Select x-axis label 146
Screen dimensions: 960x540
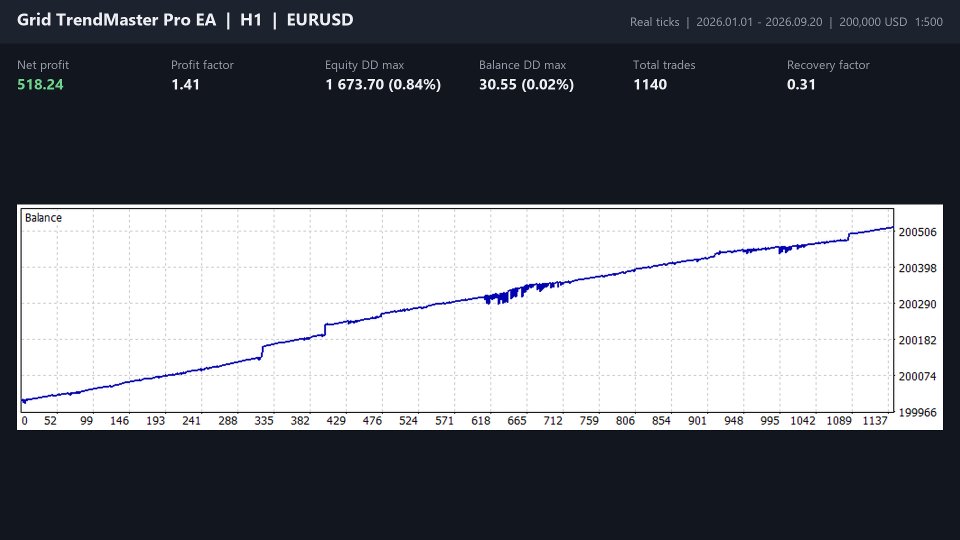[x=119, y=421]
